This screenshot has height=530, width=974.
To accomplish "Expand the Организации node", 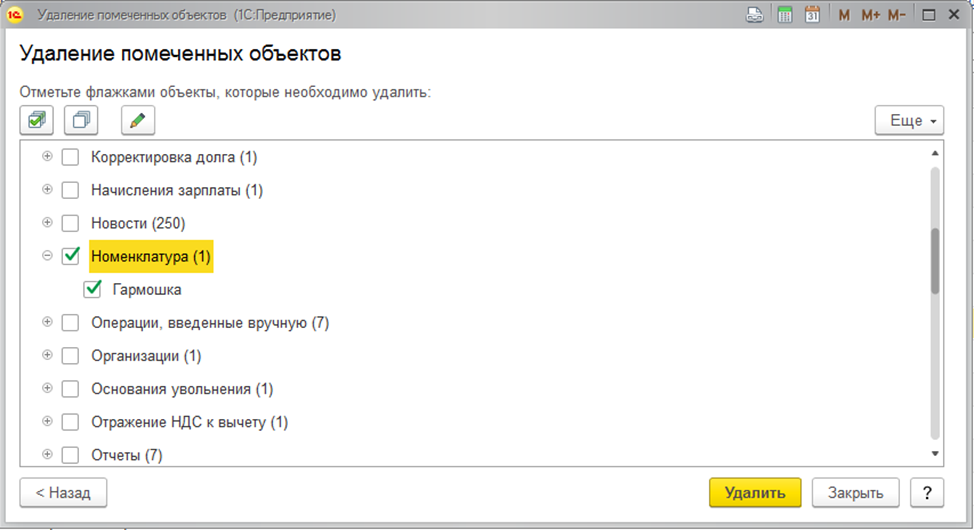I will 47,355.
